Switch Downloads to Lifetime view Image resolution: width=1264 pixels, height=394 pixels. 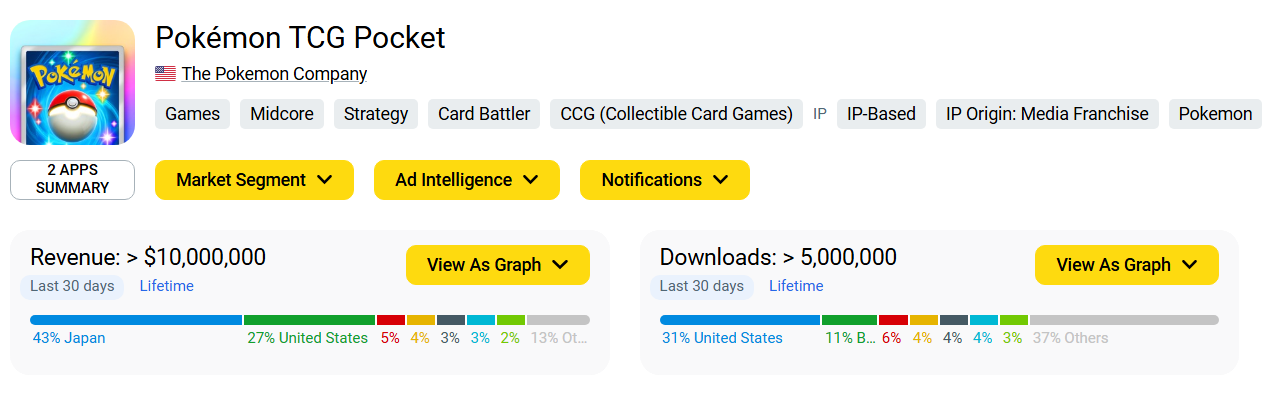(796, 286)
